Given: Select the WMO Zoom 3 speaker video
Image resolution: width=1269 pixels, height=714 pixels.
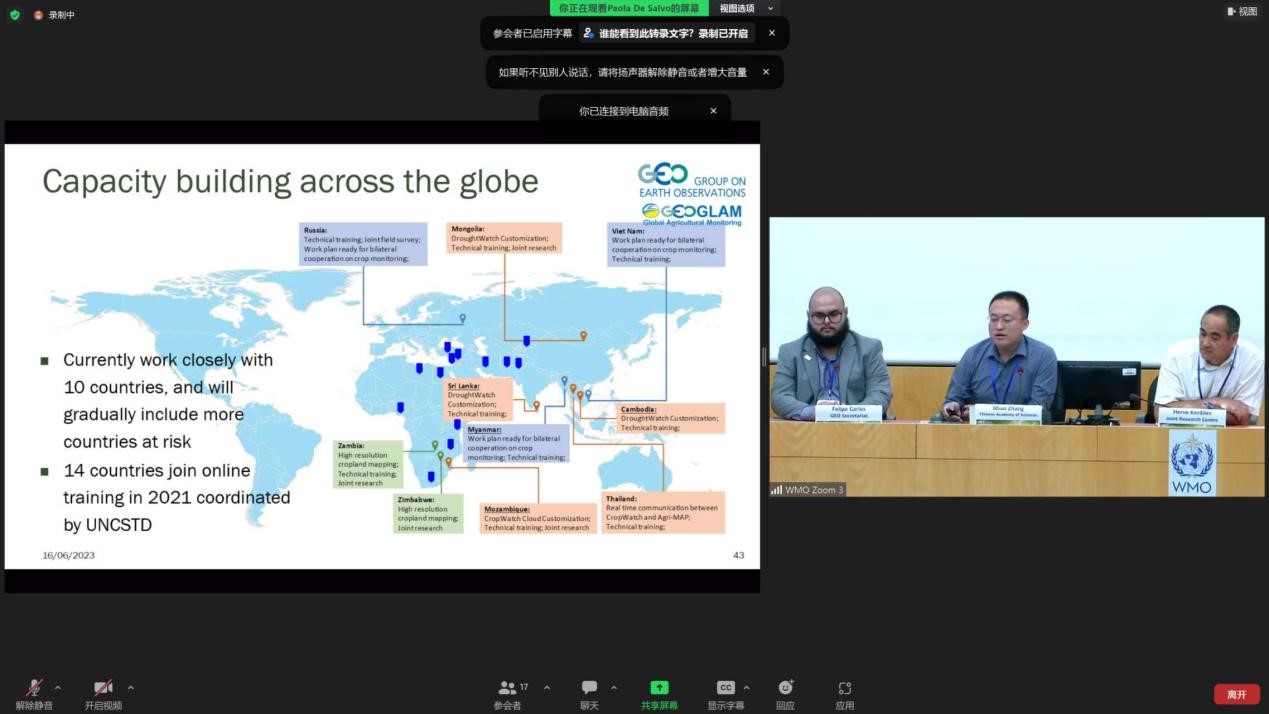Looking at the screenshot, I should pos(1016,357).
